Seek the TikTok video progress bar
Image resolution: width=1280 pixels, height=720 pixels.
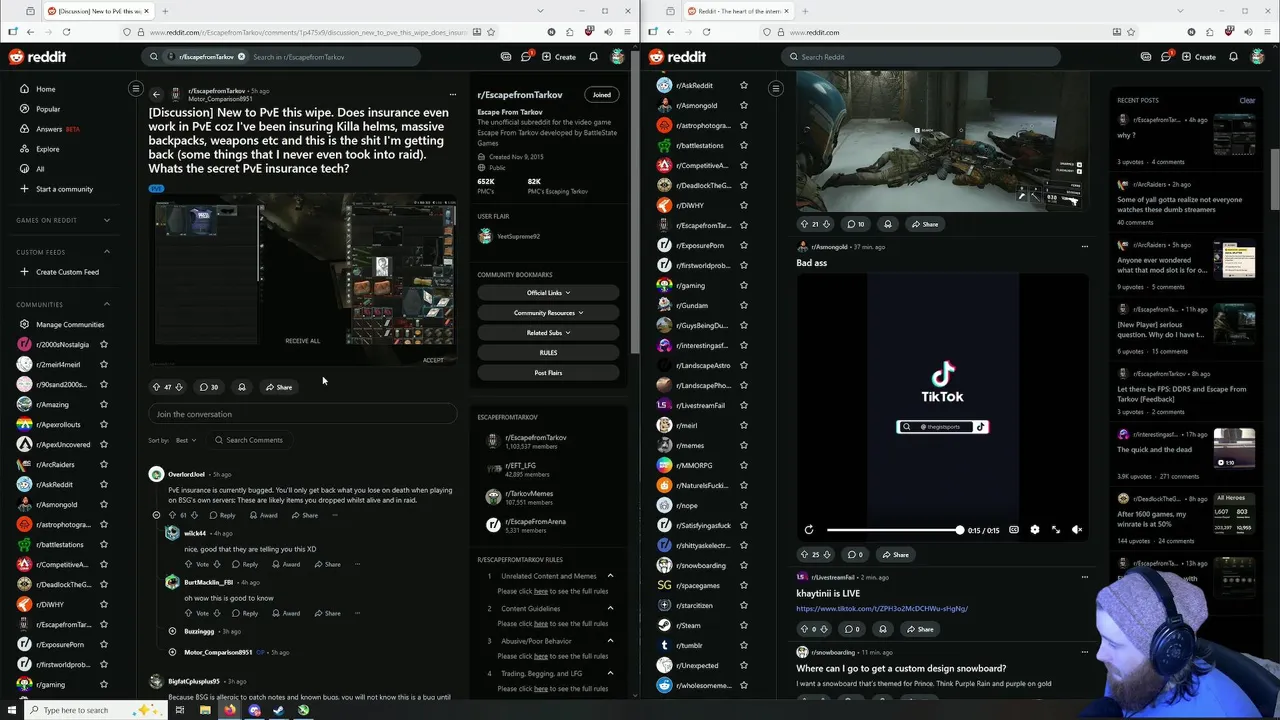coord(894,530)
